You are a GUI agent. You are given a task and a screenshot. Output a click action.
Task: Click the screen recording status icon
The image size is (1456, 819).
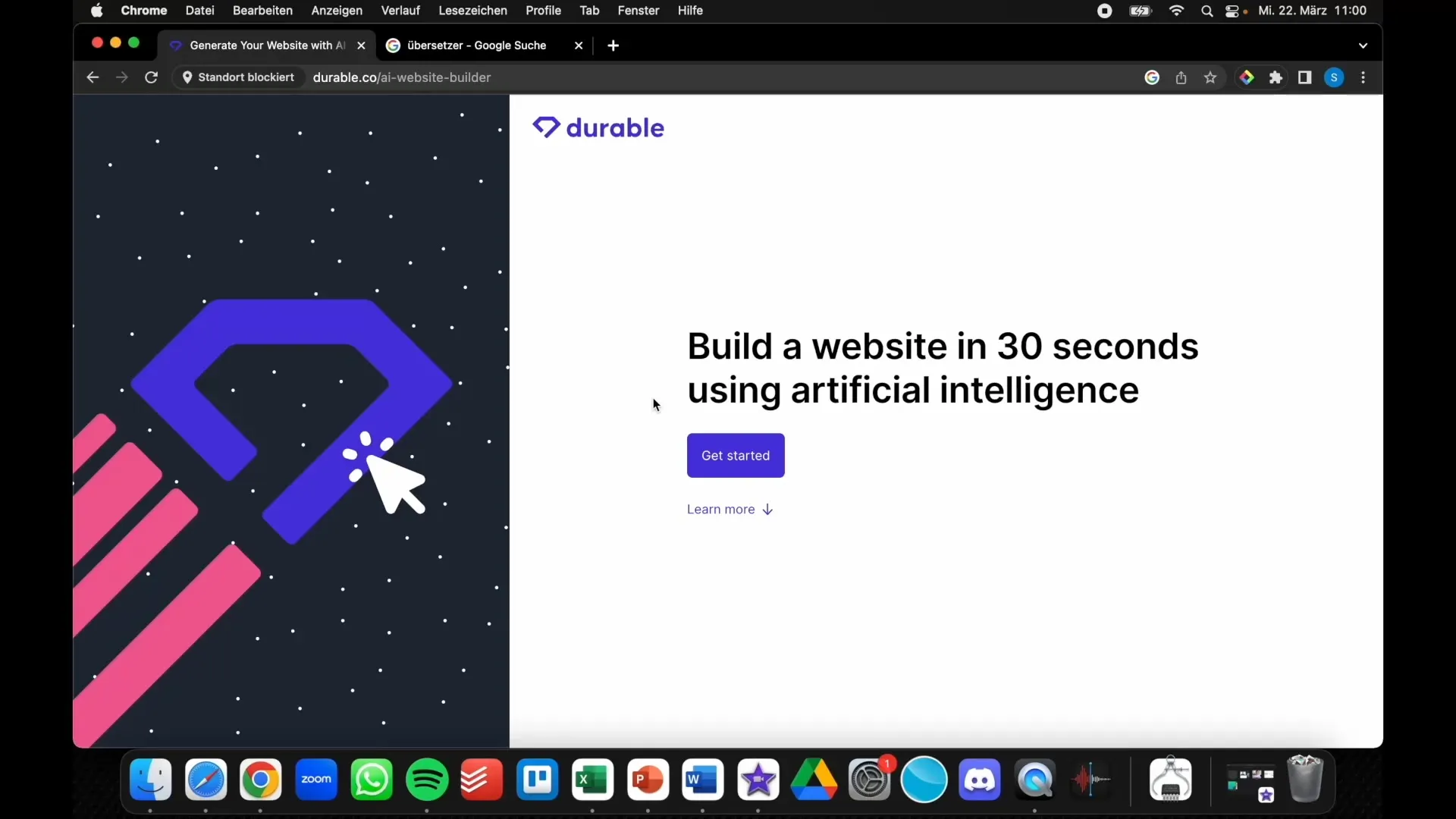tap(1104, 11)
